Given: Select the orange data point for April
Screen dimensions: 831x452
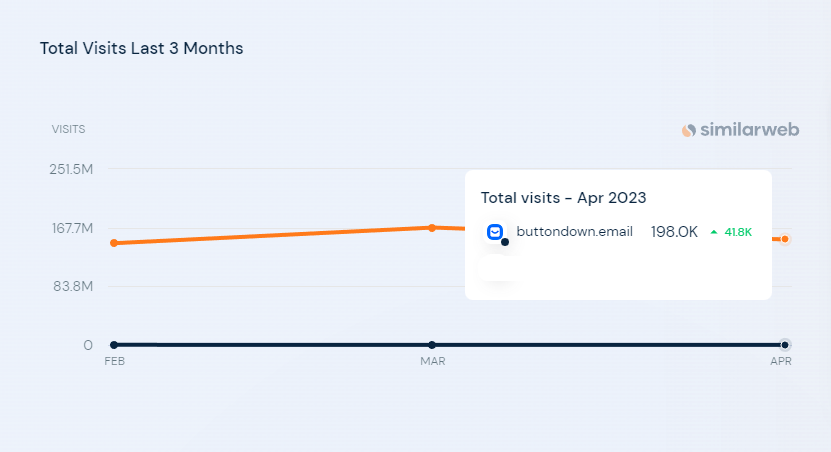Looking at the screenshot, I should coord(785,239).
